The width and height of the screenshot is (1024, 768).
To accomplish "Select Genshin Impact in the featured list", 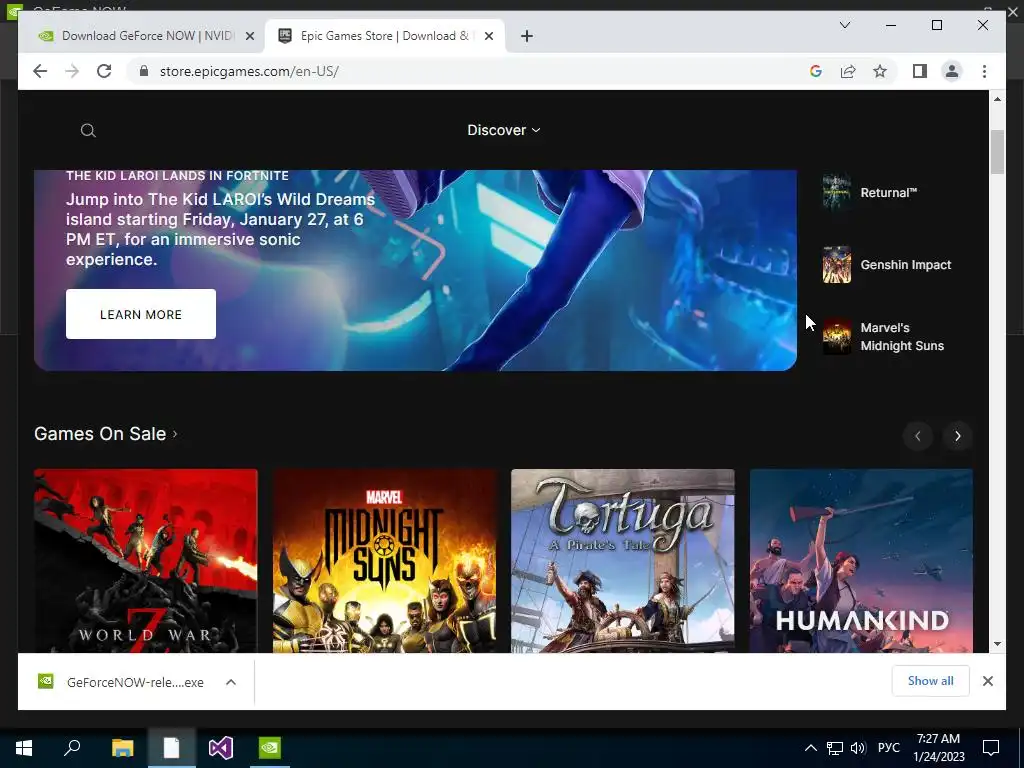I will 905,264.
